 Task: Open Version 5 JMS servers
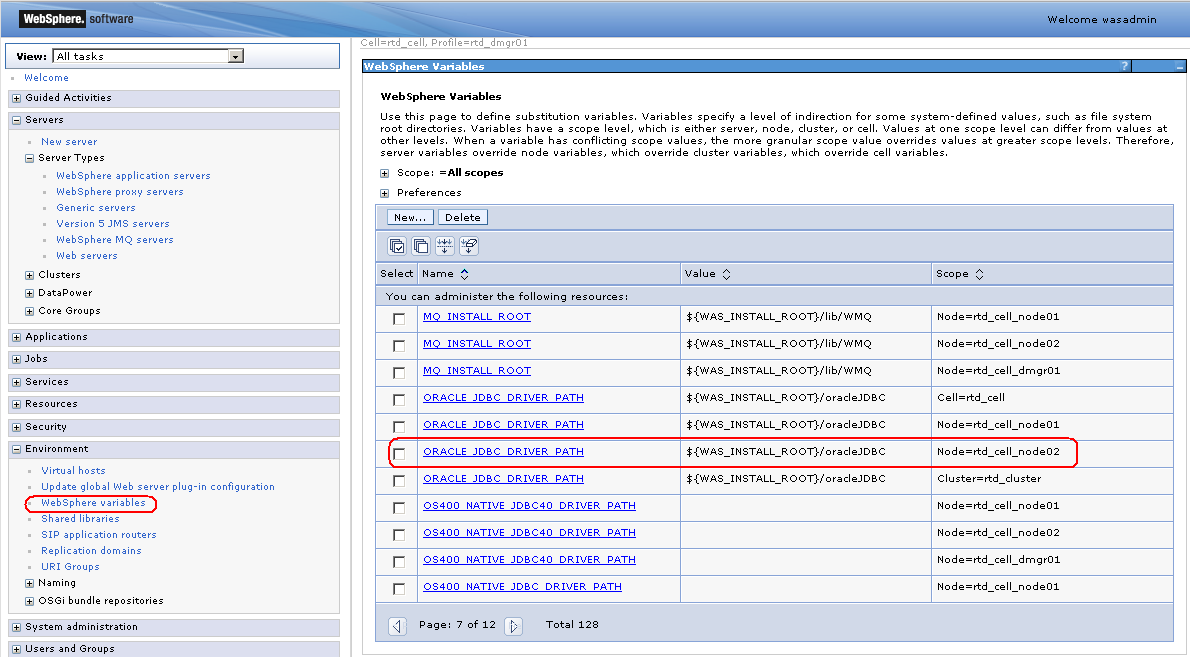pos(113,223)
